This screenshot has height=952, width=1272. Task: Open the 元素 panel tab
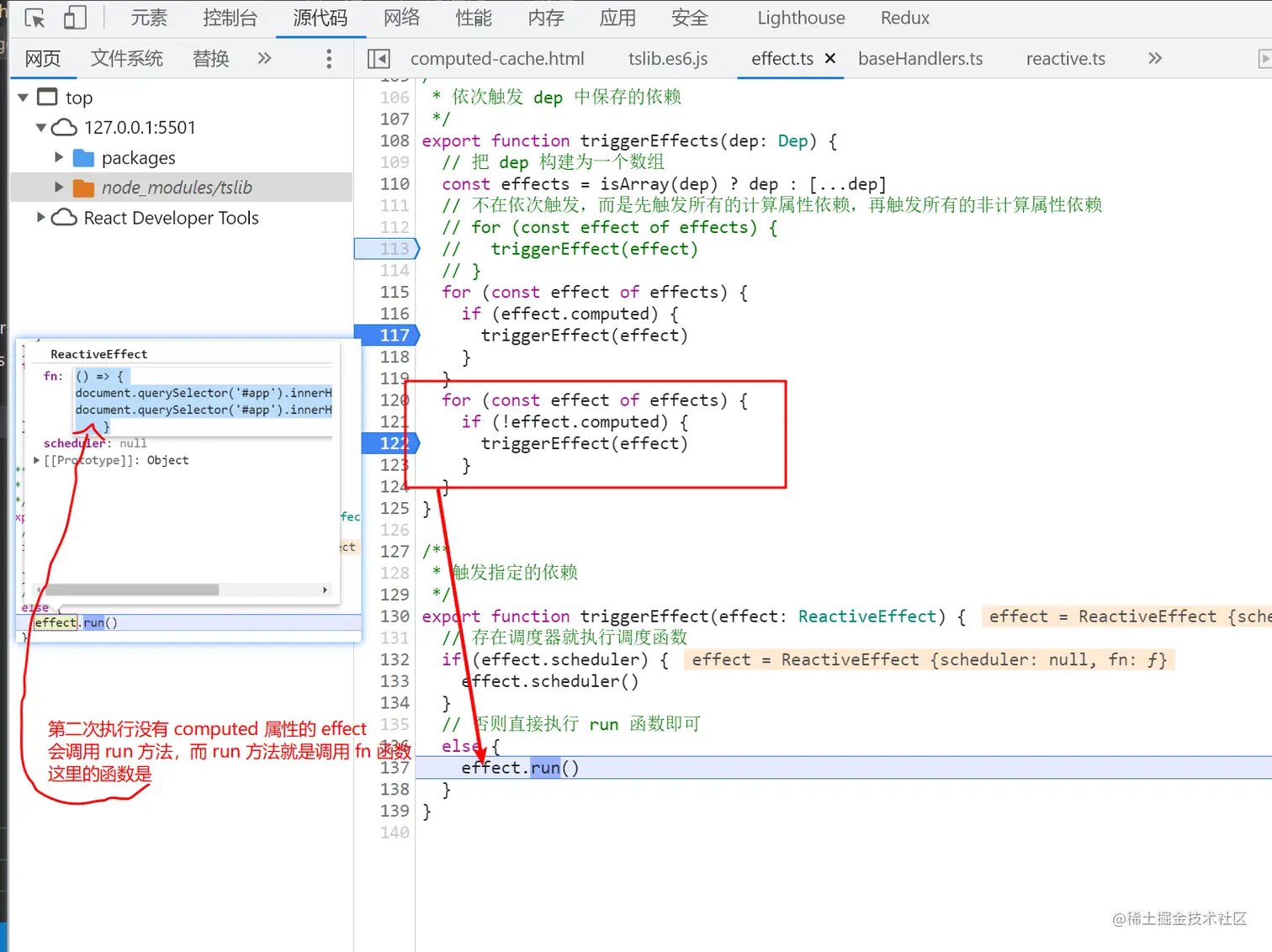pyautogui.click(x=149, y=18)
